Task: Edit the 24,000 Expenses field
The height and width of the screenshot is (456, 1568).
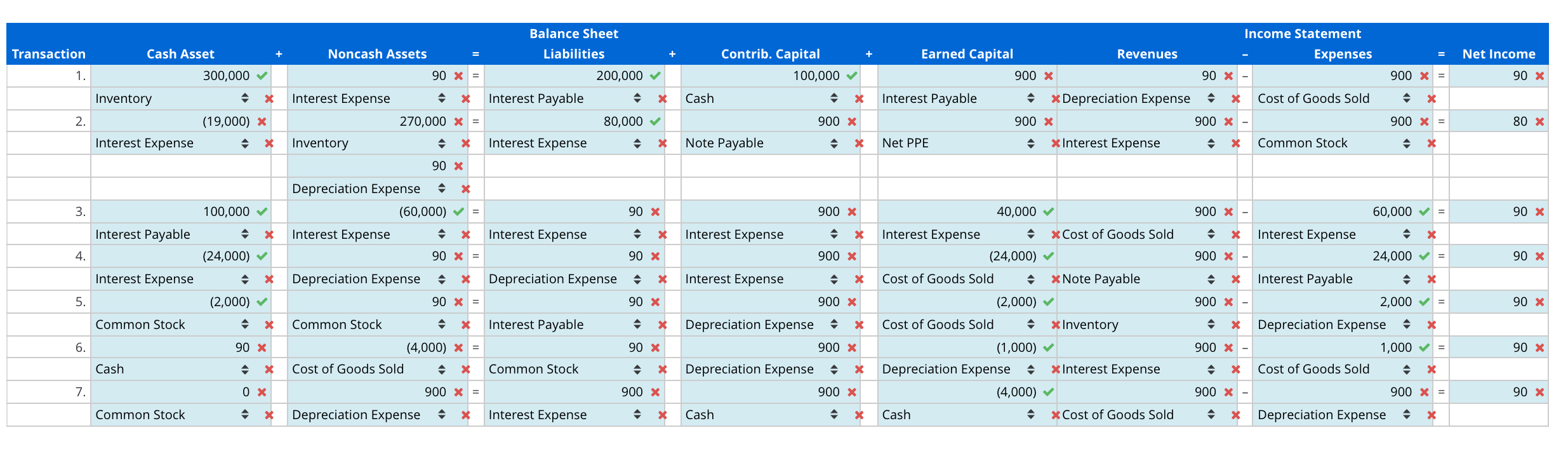Action: pyautogui.click(x=1334, y=256)
